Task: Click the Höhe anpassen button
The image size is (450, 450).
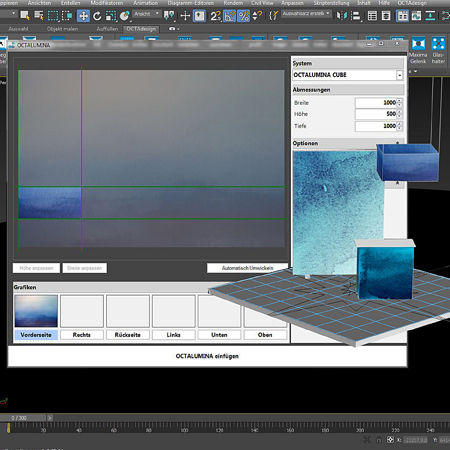Action: click(x=36, y=268)
